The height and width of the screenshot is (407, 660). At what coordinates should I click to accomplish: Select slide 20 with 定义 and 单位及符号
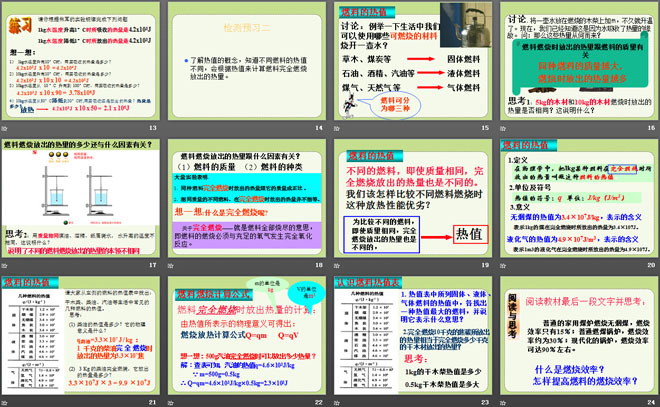tap(578, 197)
